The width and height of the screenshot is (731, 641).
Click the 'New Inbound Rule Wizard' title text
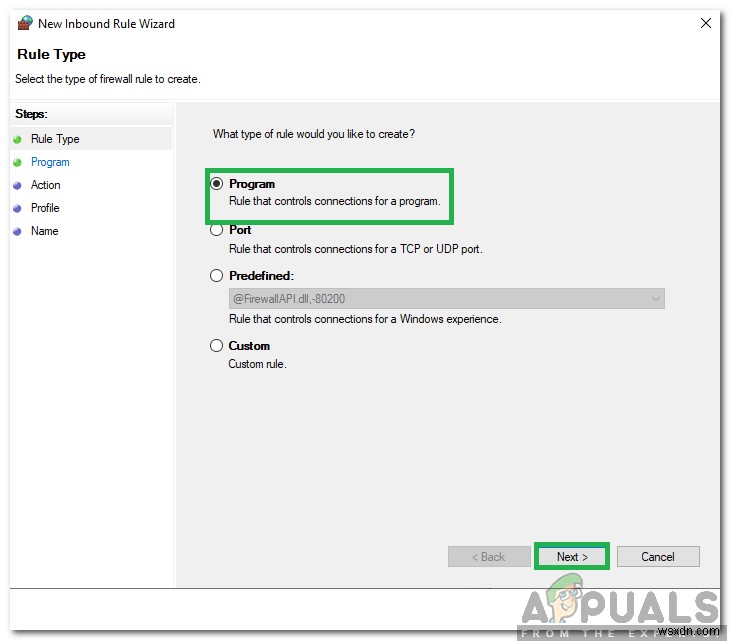106,24
